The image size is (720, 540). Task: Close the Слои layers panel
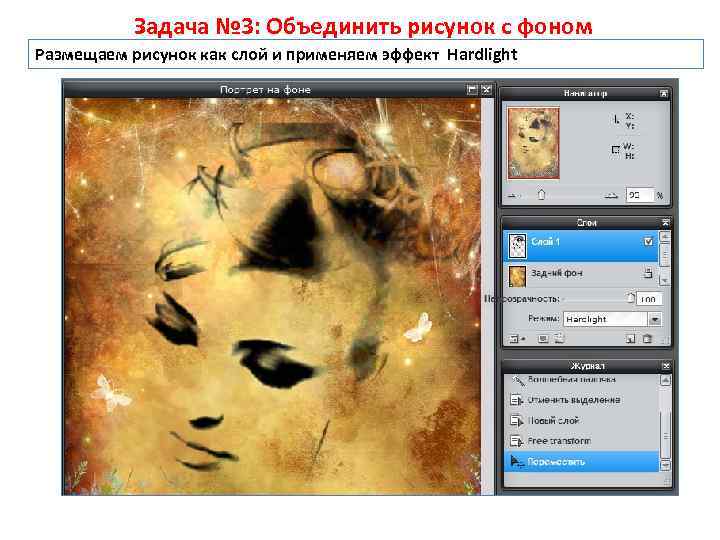[665, 223]
